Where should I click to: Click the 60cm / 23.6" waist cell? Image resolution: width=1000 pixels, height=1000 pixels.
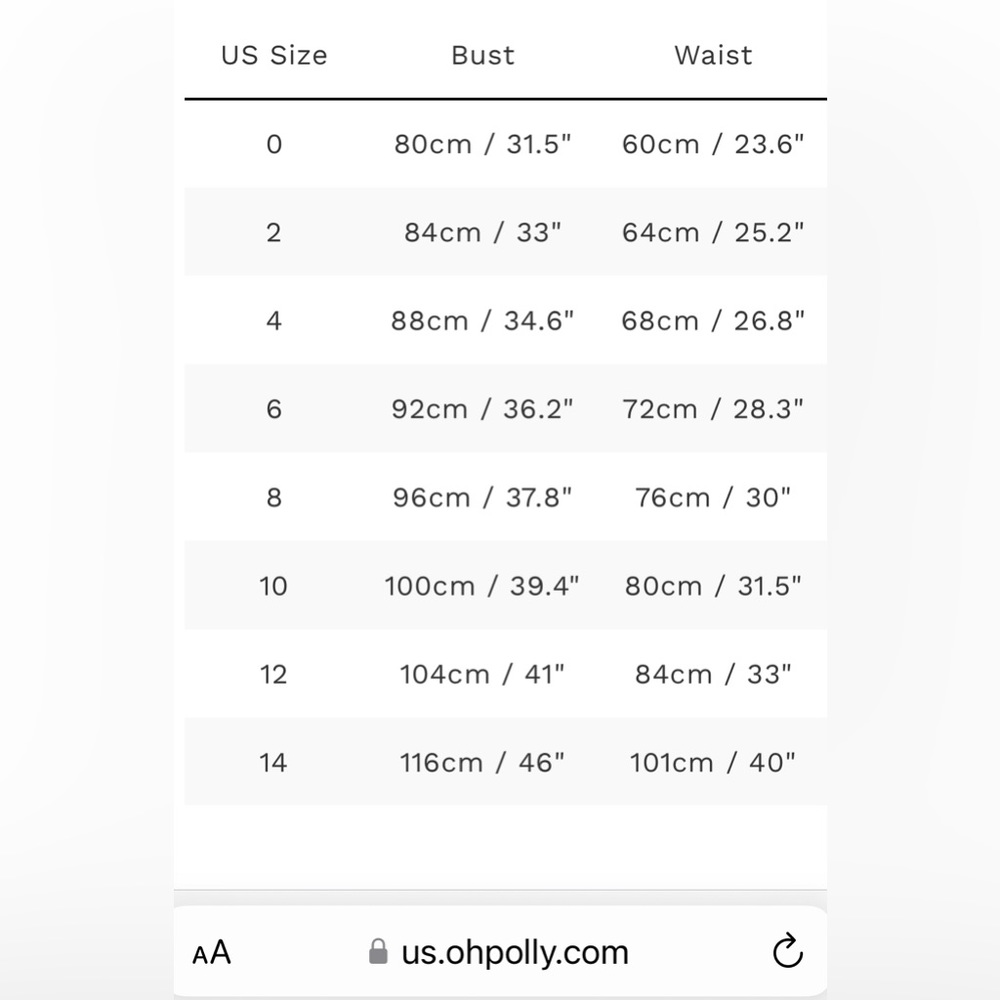713,144
